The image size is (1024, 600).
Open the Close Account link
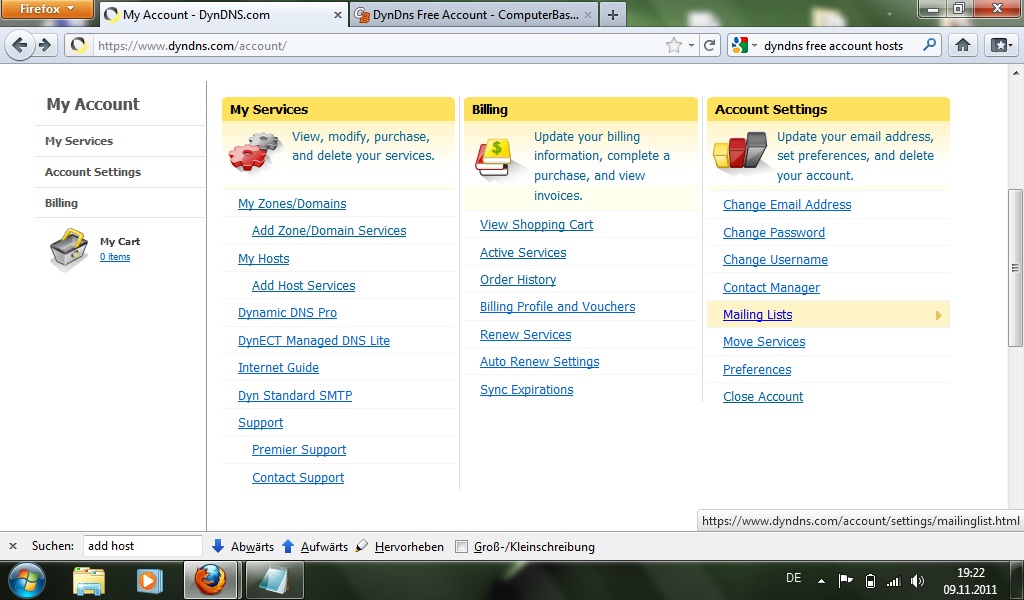(x=763, y=396)
